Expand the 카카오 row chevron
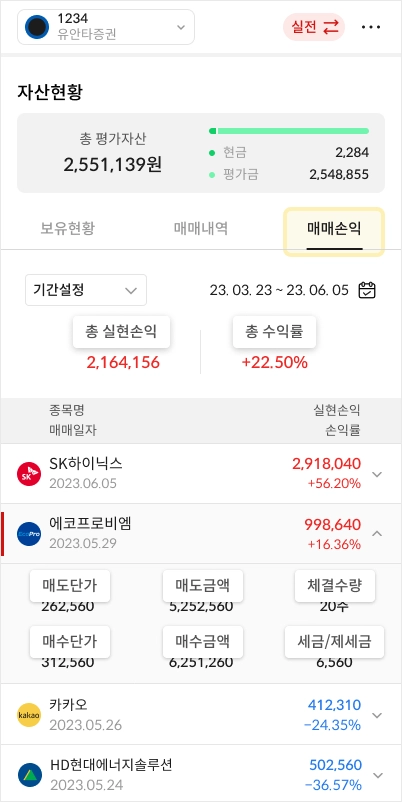Viewport: 402px width, 802px height. click(x=377, y=715)
